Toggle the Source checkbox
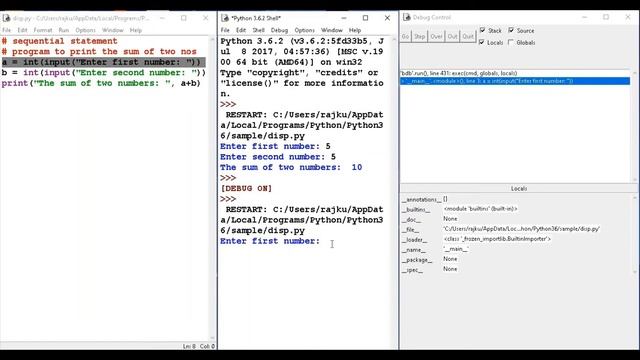 (x=511, y=30)
